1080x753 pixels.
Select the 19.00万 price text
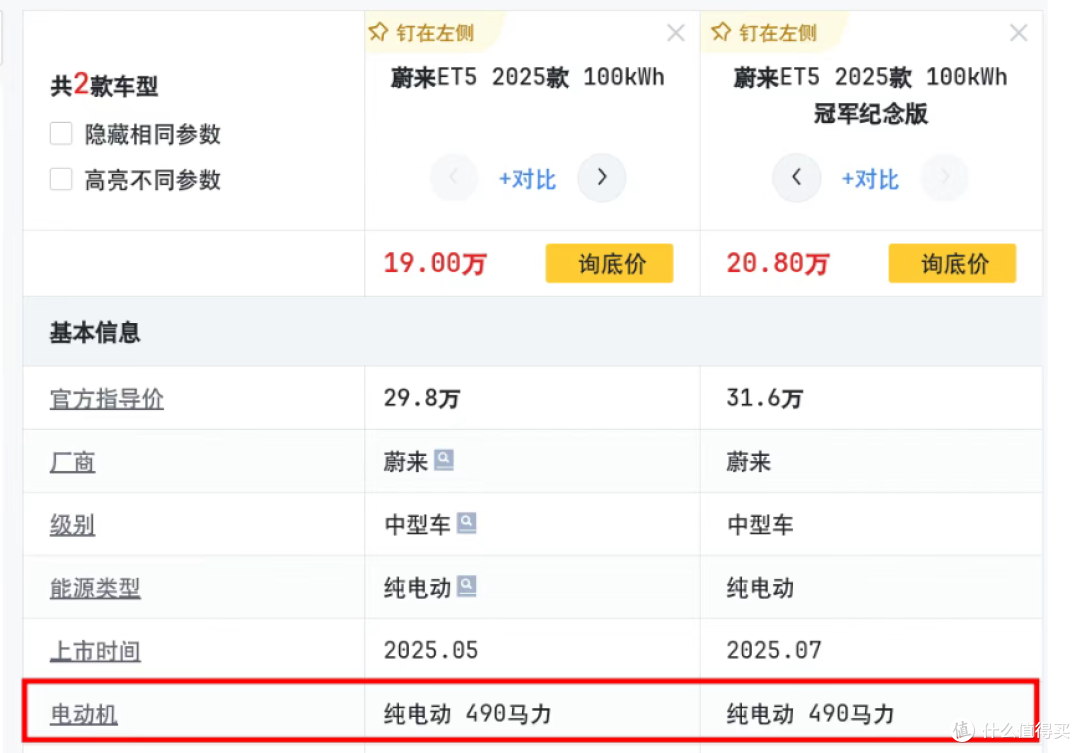[435, 263]
